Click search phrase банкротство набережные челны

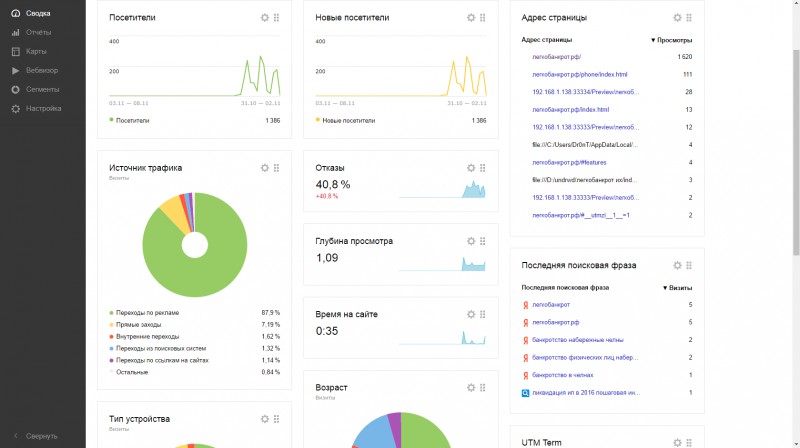578,340
